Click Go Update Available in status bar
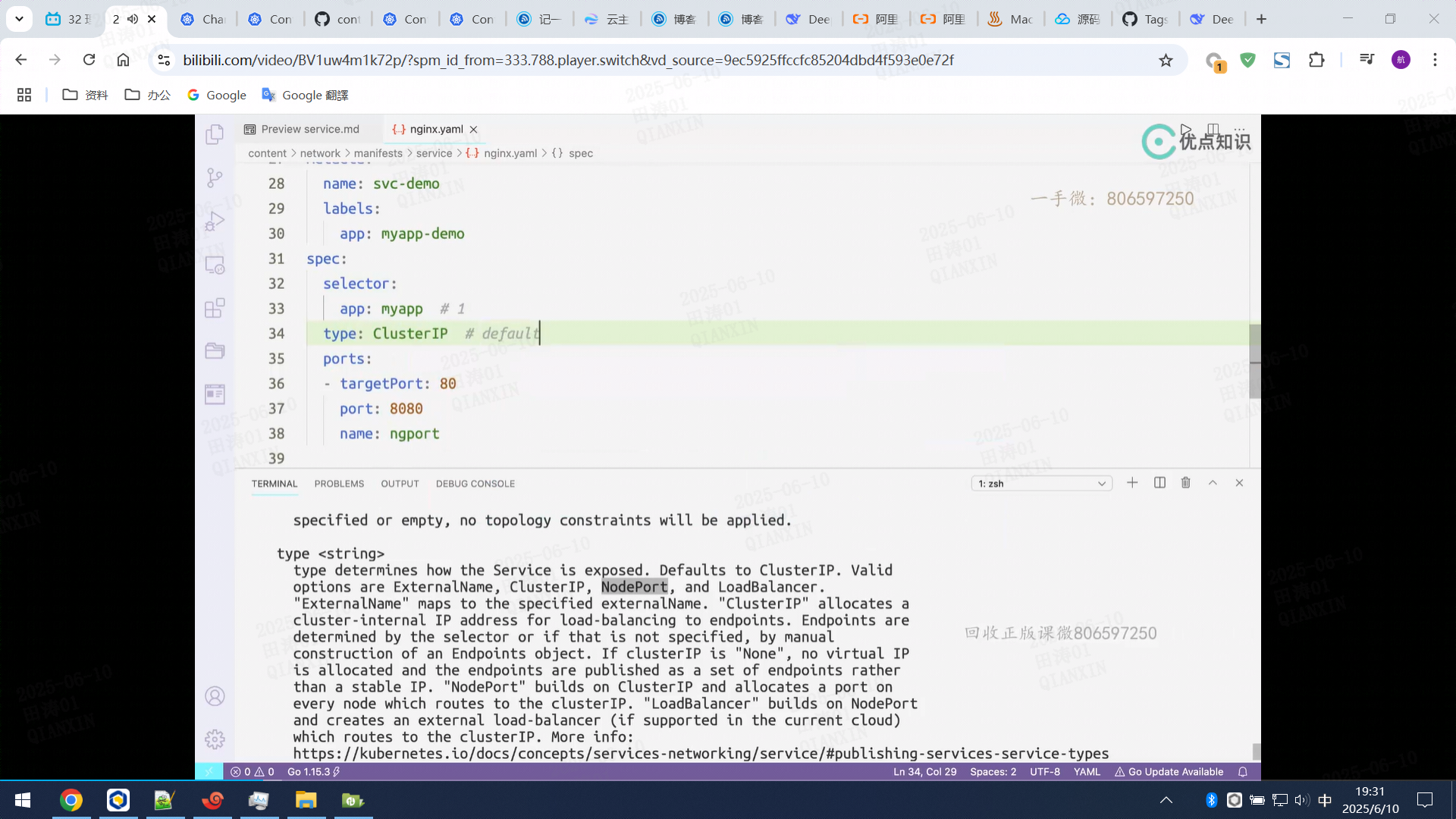 (x=1169, y=772)
